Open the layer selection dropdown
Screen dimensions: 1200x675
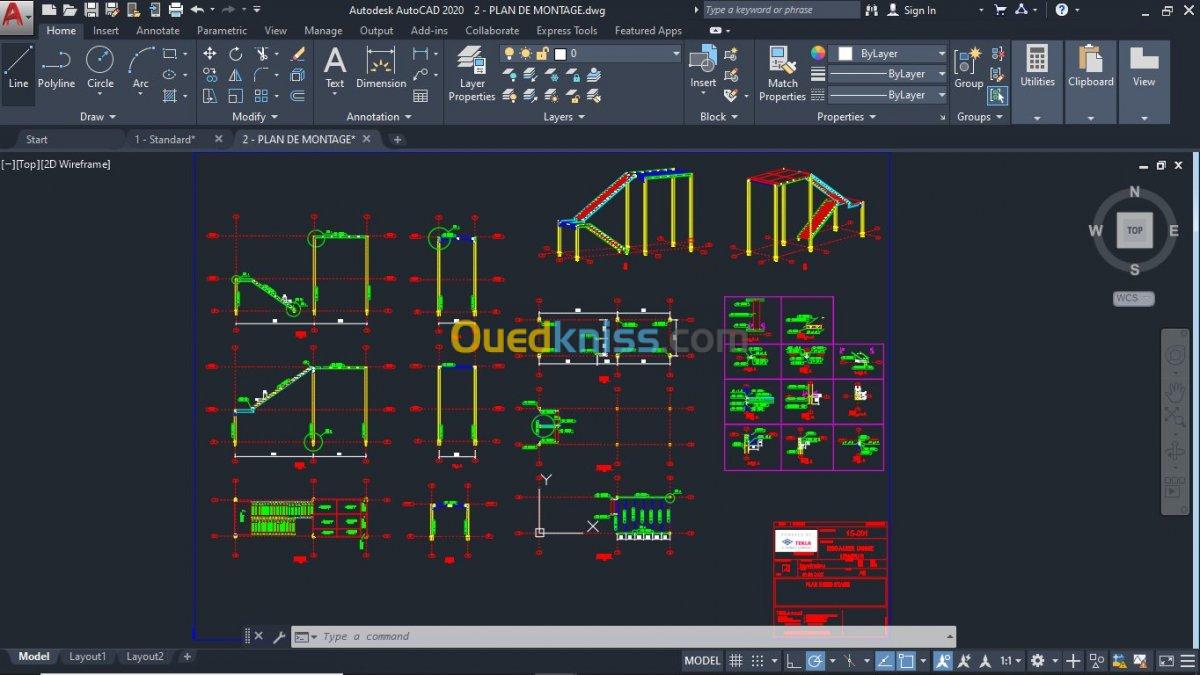(x=591, y=54)
